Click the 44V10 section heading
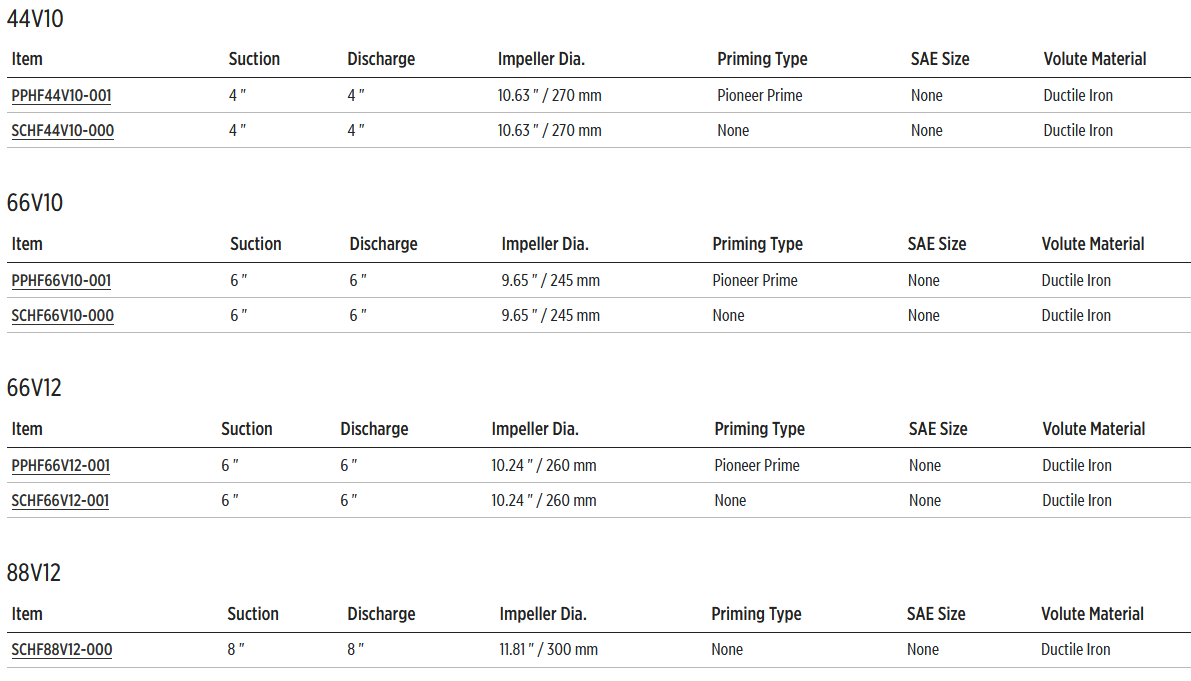This screenshot has width=1191, height=681. tap(35, 18)
